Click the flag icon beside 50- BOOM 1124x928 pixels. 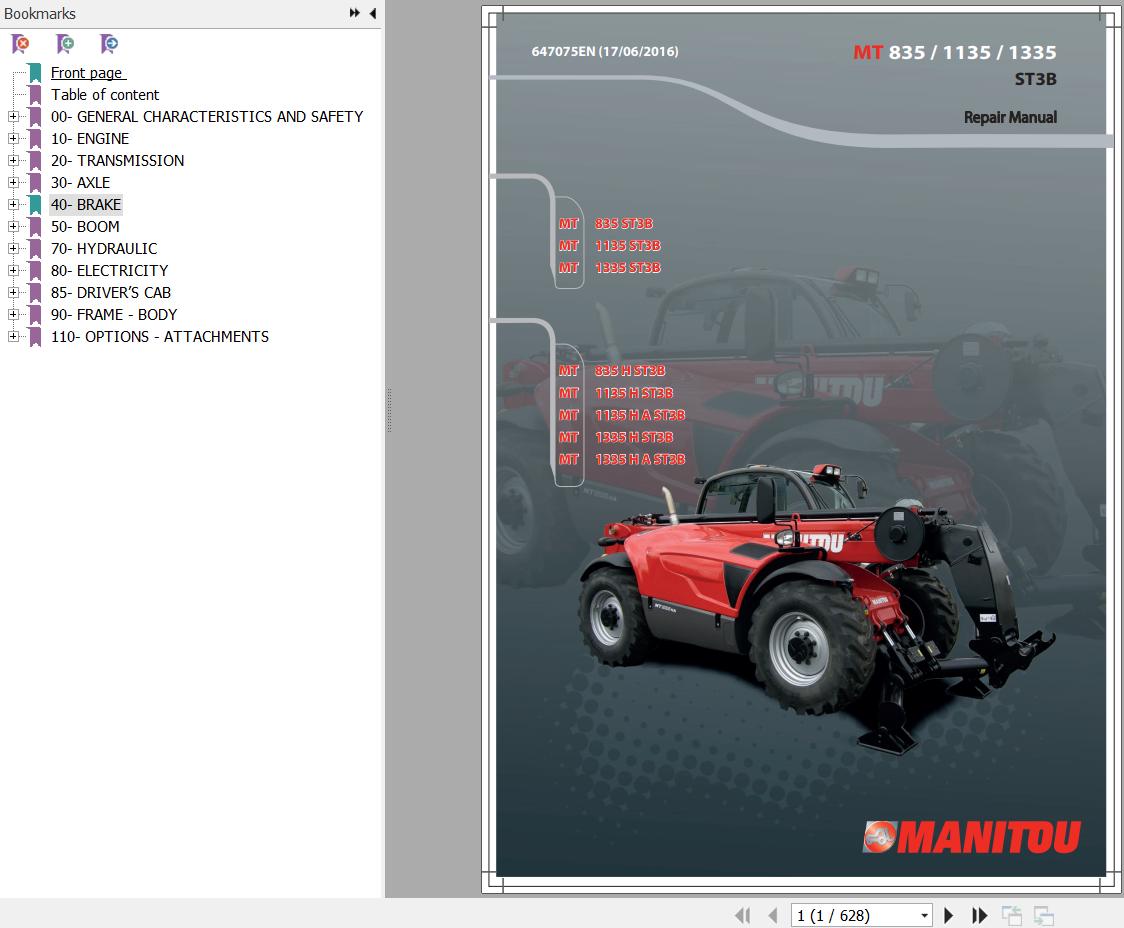[34, 226]
